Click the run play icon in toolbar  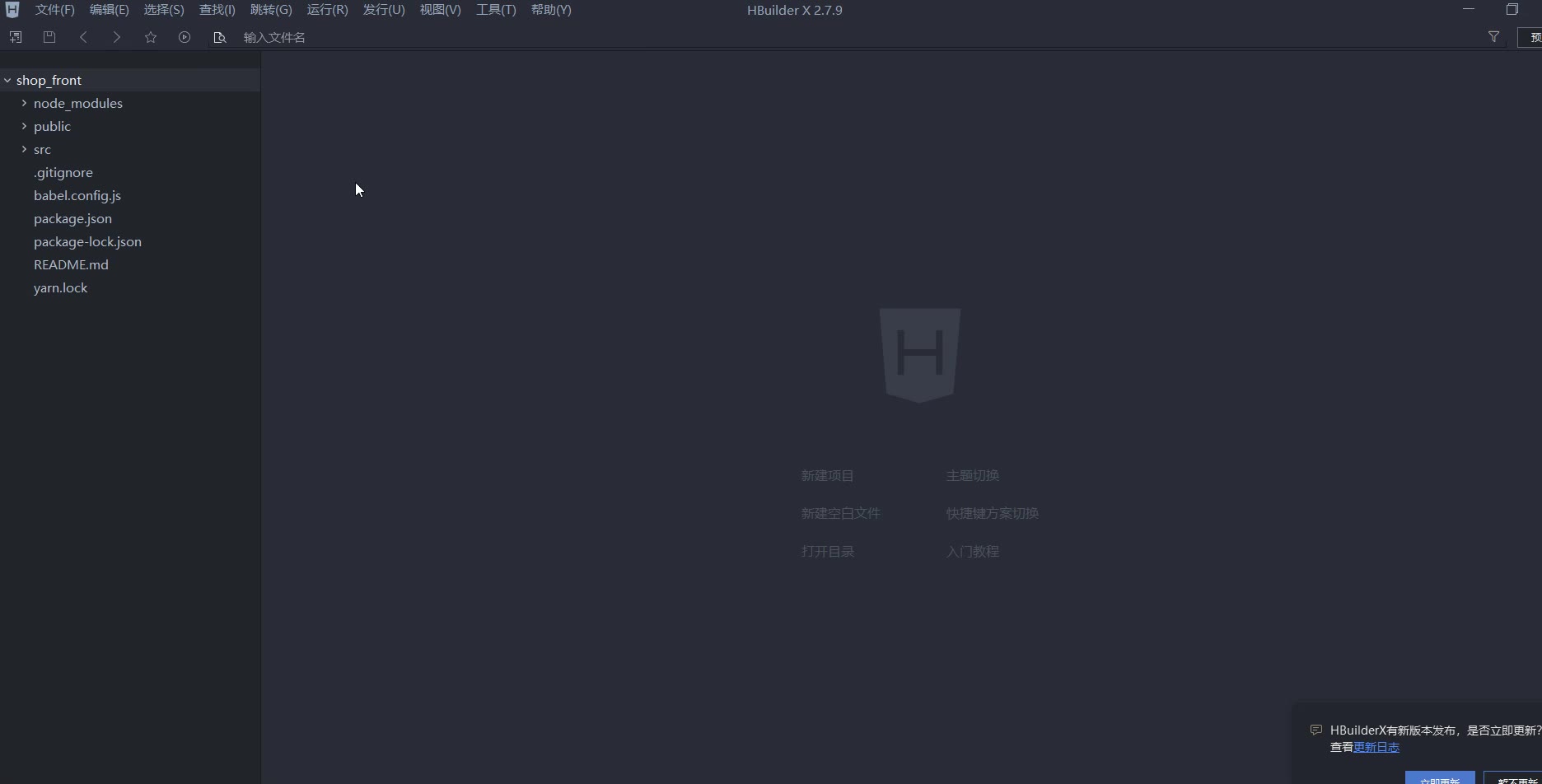[185, 37]
